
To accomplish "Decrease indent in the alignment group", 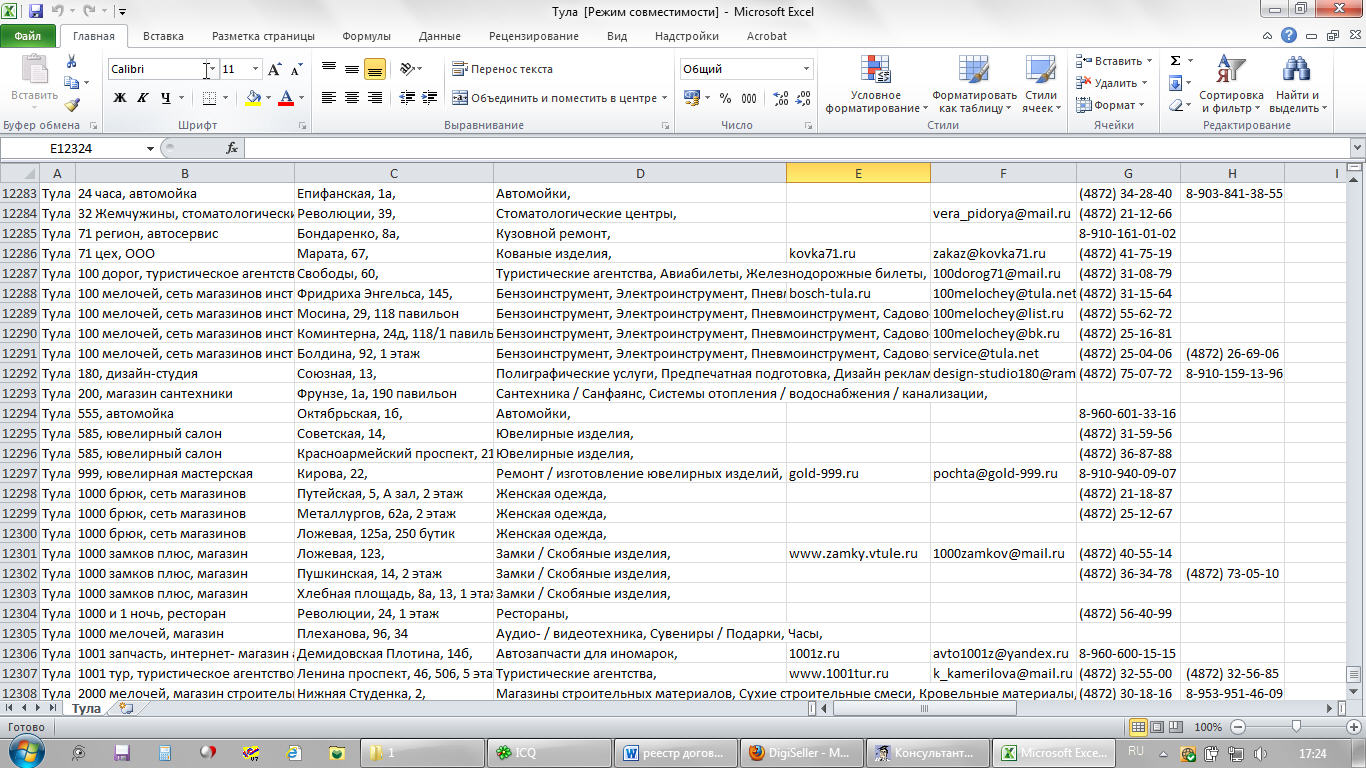I will coord(407,98).
